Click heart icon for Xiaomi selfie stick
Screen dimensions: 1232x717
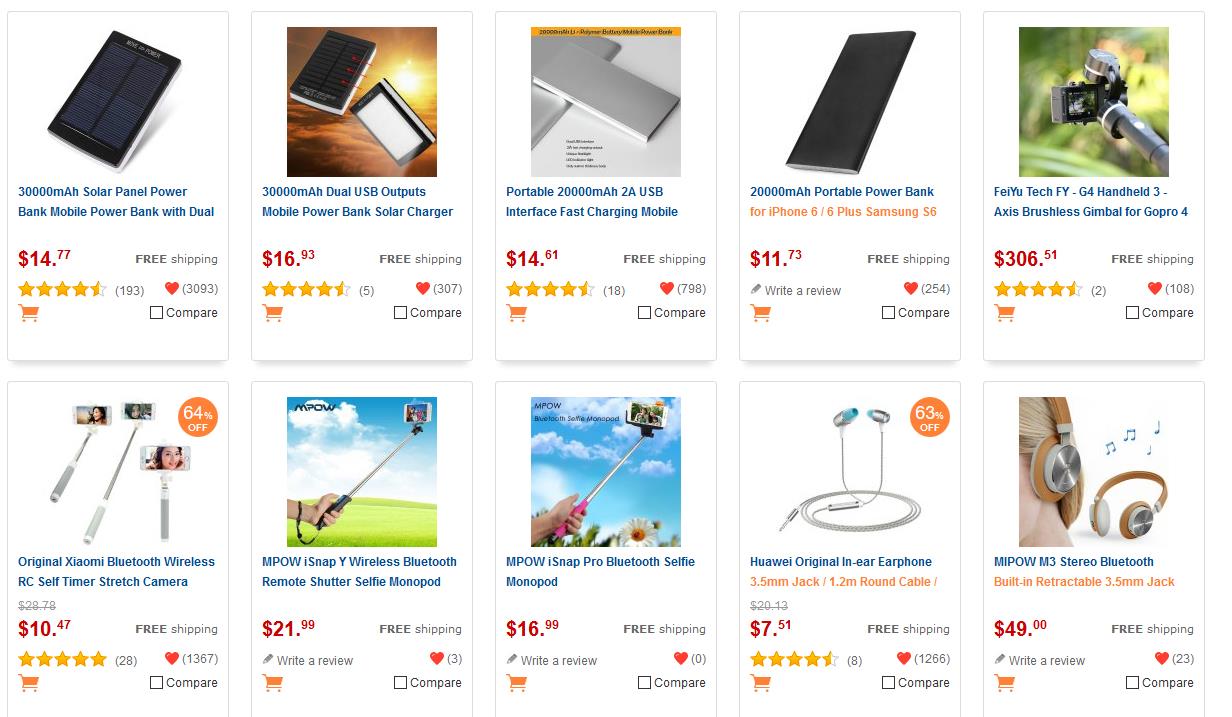point(171,659)
